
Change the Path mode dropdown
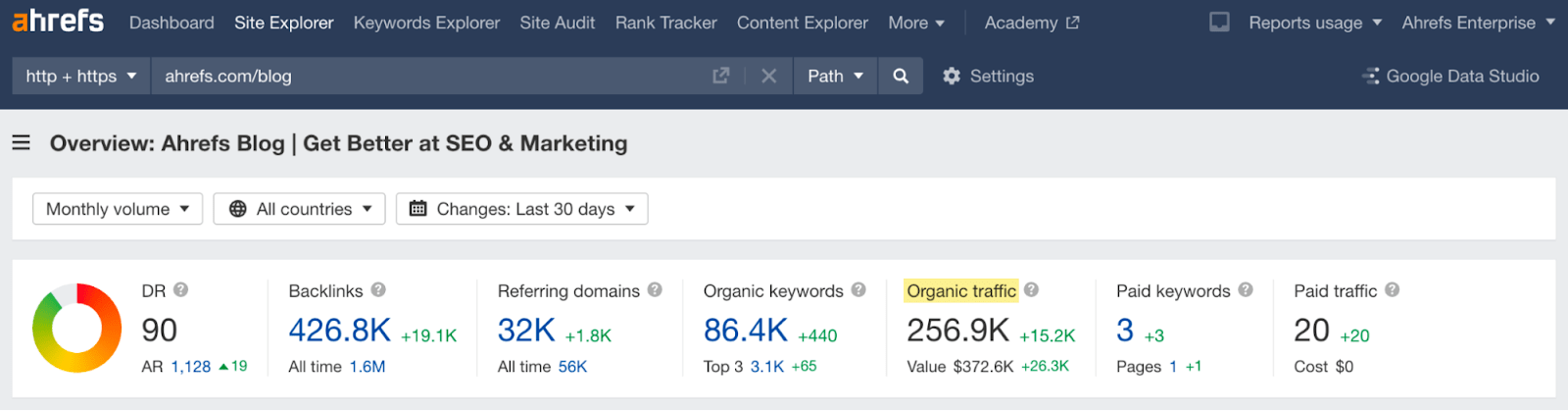click(835, 77)
